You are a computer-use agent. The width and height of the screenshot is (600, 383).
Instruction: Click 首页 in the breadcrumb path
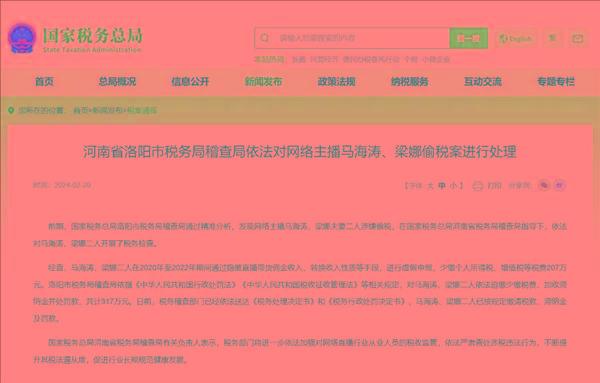(x=80, y=110)
